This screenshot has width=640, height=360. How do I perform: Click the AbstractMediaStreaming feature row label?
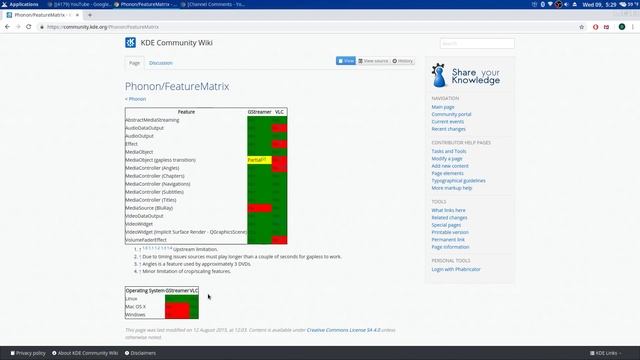(x=152, y=120)
